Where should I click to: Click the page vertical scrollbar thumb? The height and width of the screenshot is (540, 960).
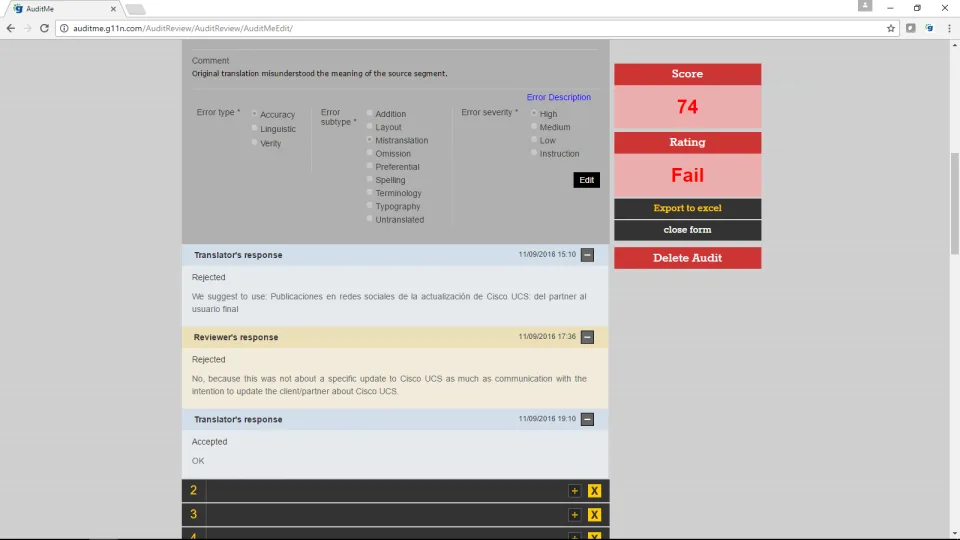(954, 203)
